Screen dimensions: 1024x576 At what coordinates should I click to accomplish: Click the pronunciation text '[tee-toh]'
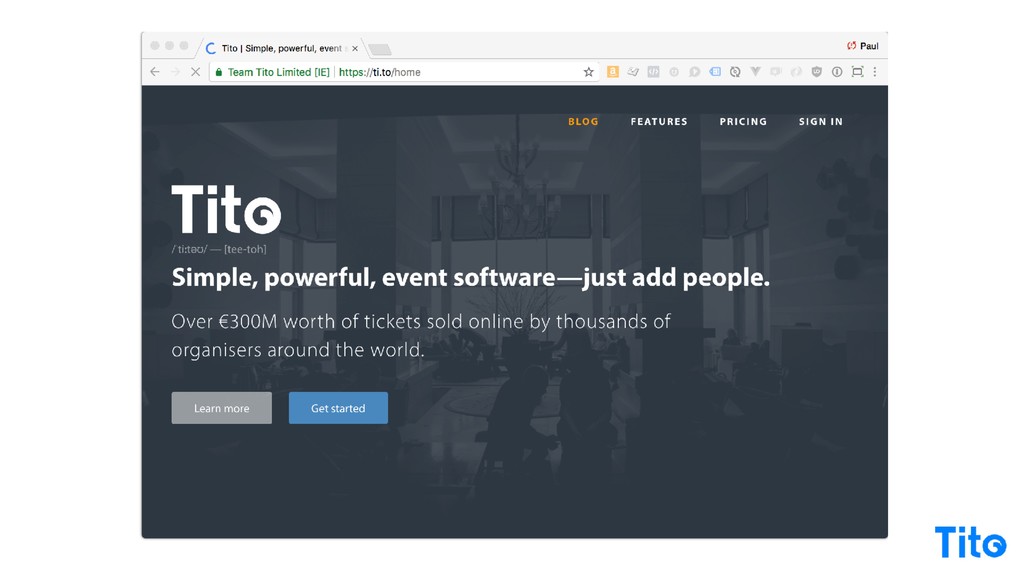[x=245, y=249]
